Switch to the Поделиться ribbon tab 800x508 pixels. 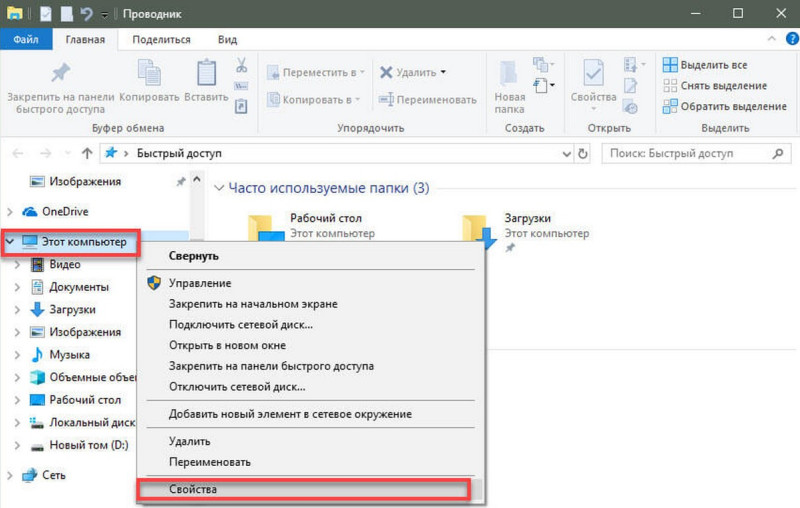tap(161, 39)
